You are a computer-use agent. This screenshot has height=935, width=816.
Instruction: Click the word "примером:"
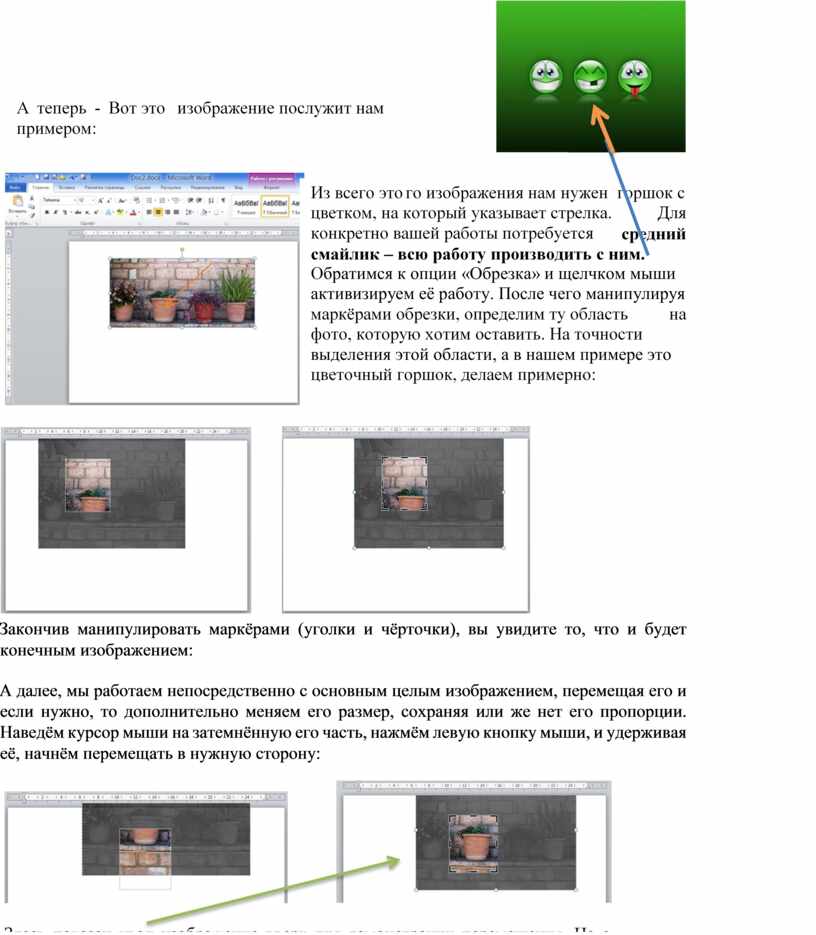click(x=56, y=129)
